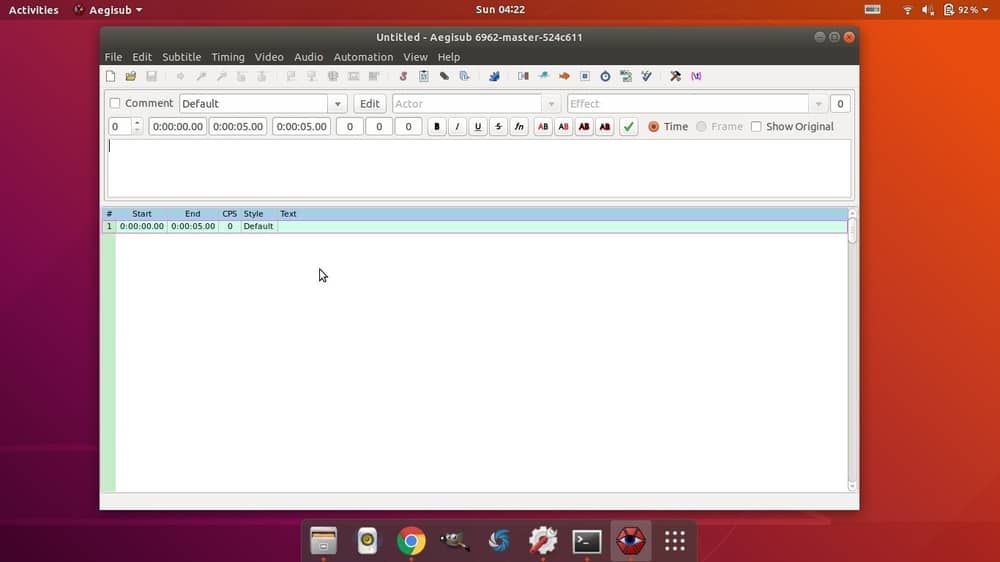Viewport: 1000px width, 562px height.
Task: Open the Resample Resolution tool
Action: pyautogui.click(x=584, y=76)
